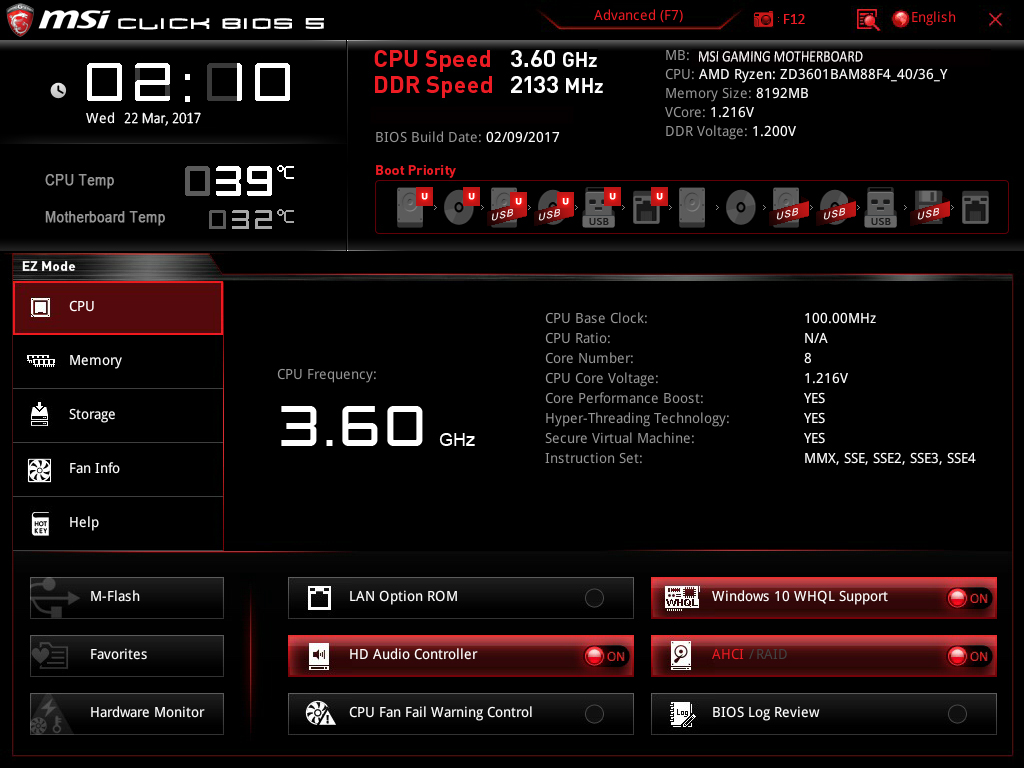Change language from English
This screenshot has width=1024, height=768.
[x=924, y=18]
